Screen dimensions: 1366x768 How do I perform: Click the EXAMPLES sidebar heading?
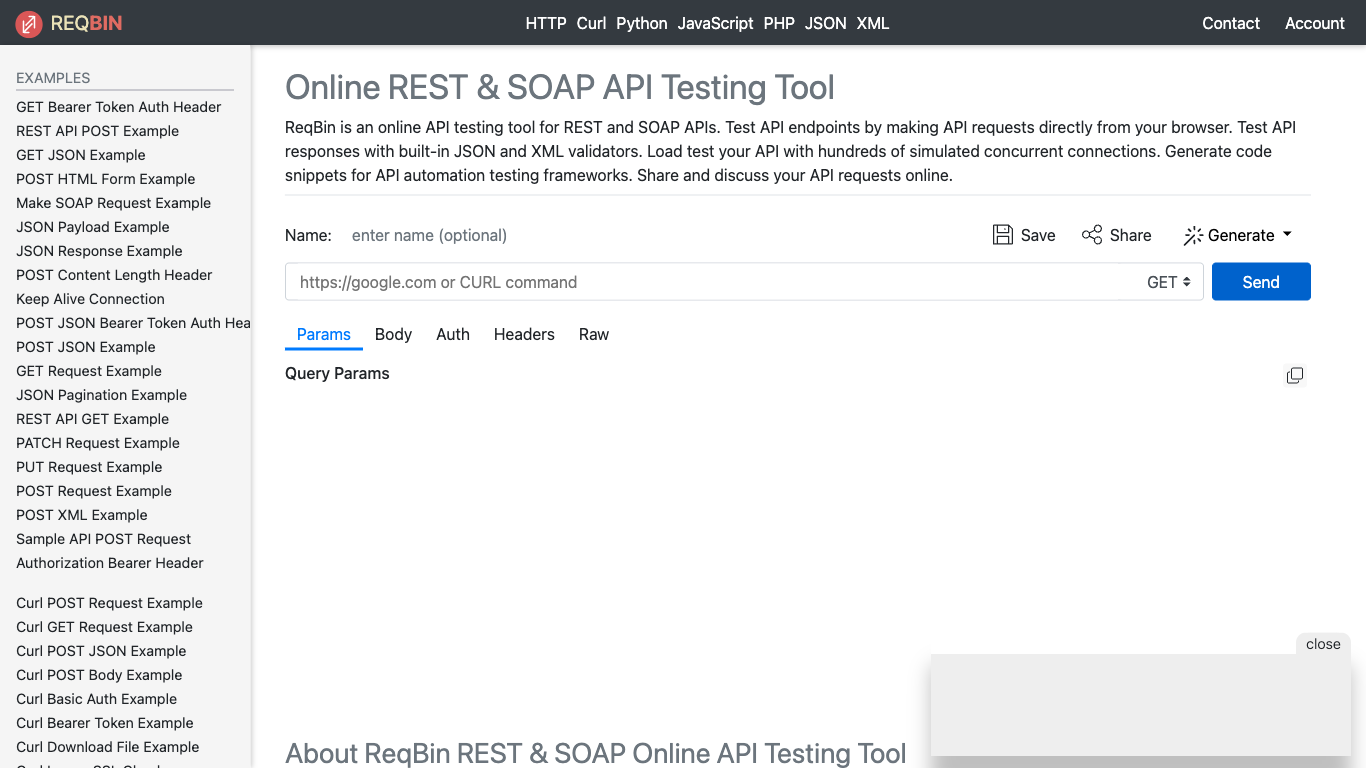[53, 78]
